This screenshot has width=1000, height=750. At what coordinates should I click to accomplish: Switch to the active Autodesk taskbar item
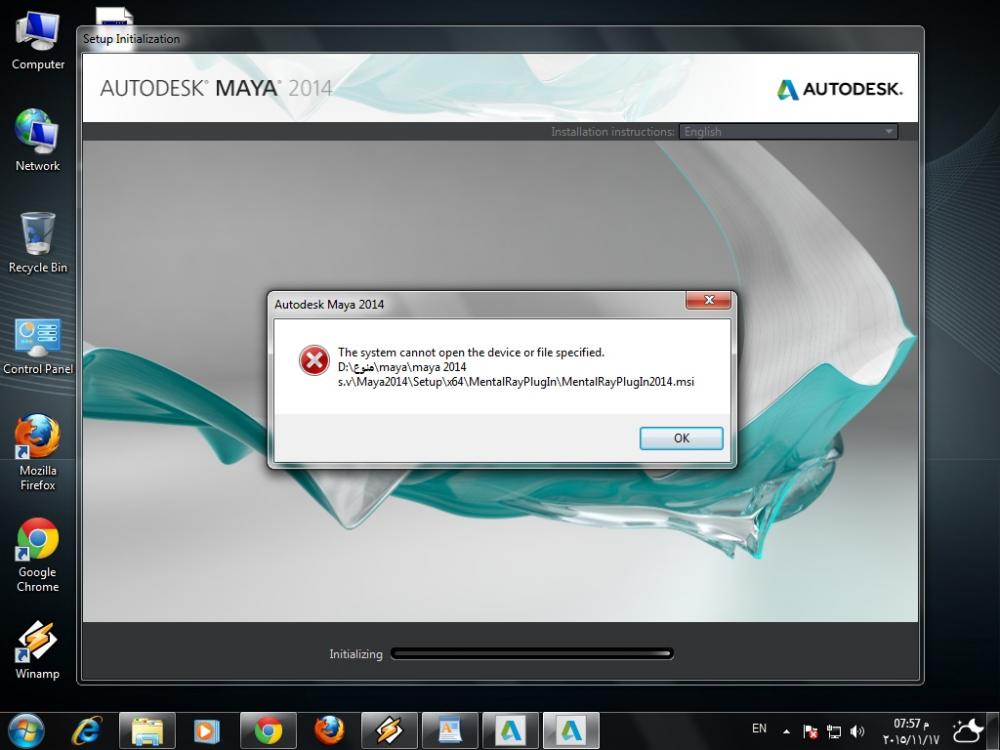pos(571,731)
